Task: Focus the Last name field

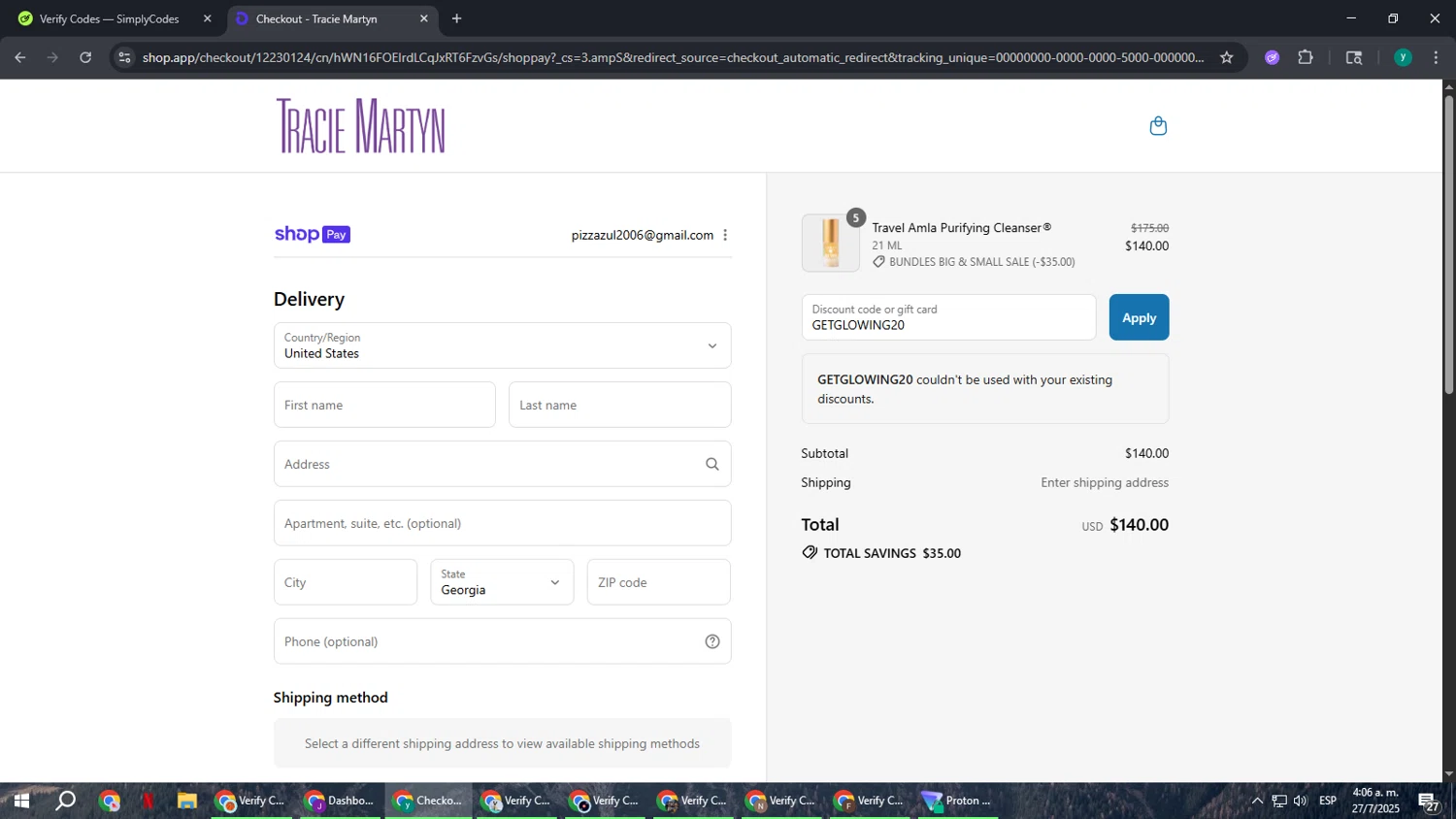Action: pos(619,405)
